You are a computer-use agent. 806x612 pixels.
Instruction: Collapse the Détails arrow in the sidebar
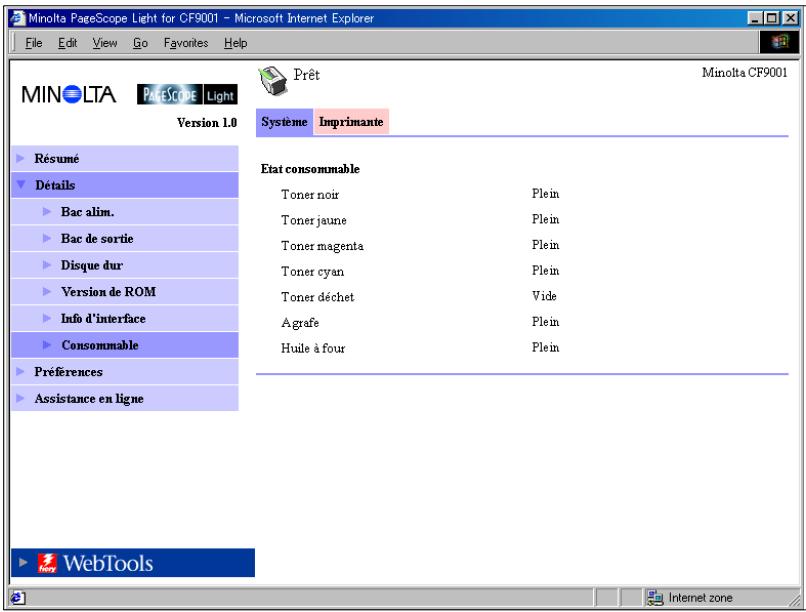[21, 184]
